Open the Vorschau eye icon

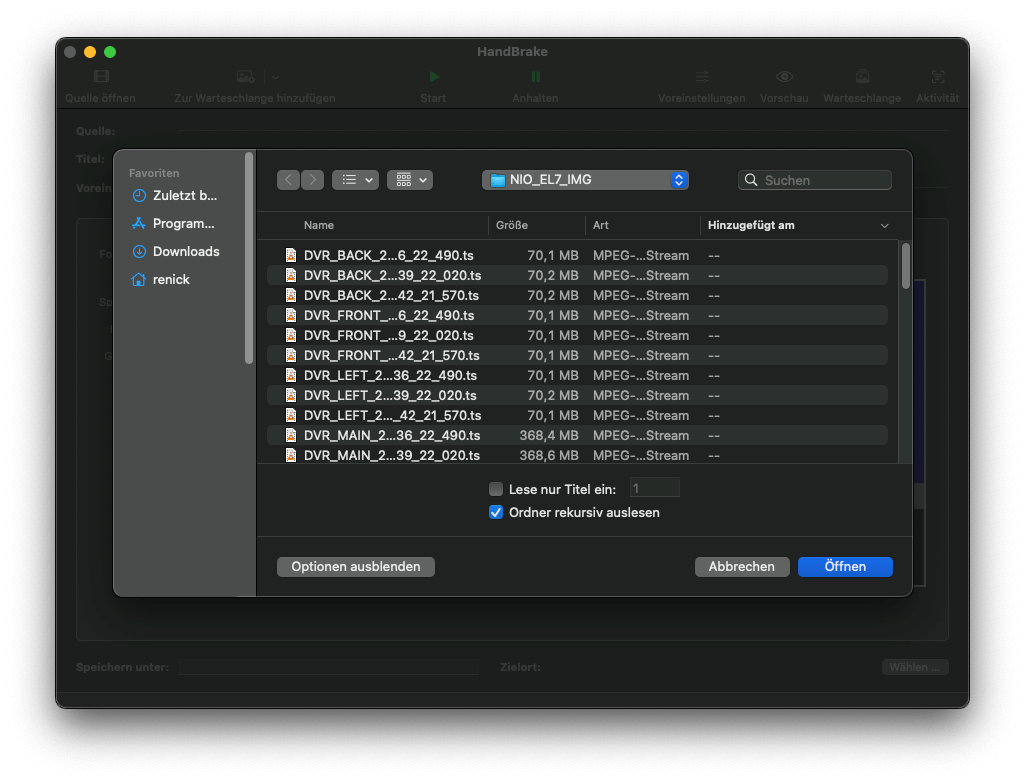(x=784, y=76)
